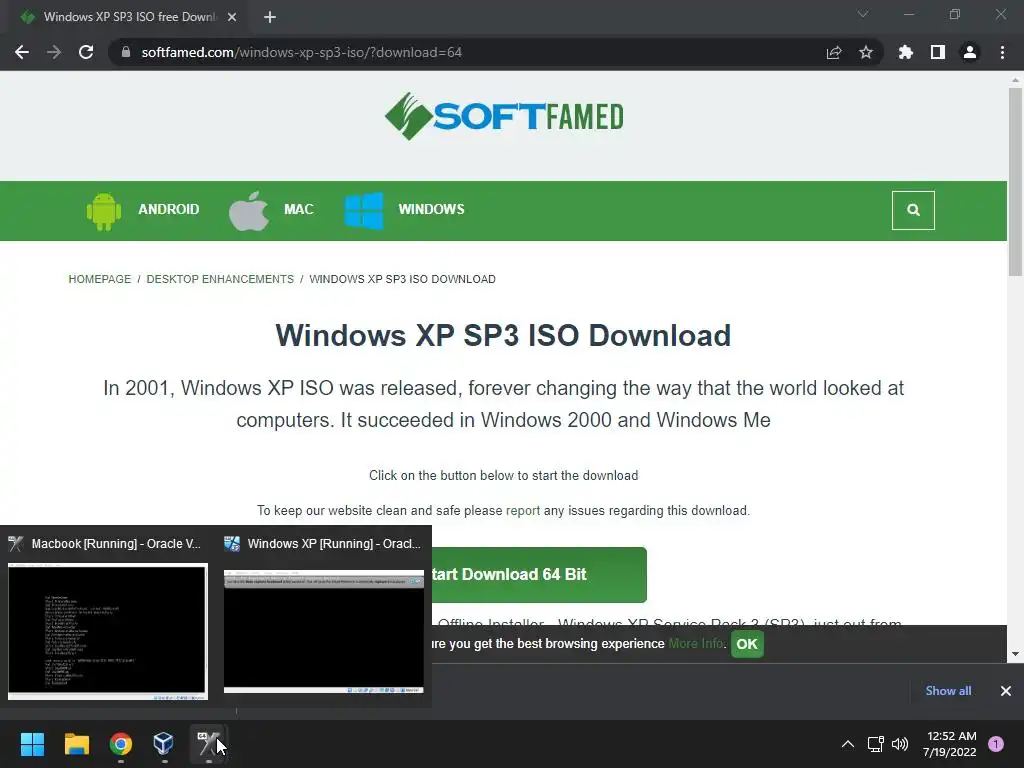Viewport: 1024px width, 768px height.
Task: Click the Macbook [Running] preview title
Action: pyautogui.click(x=116, y=543)
